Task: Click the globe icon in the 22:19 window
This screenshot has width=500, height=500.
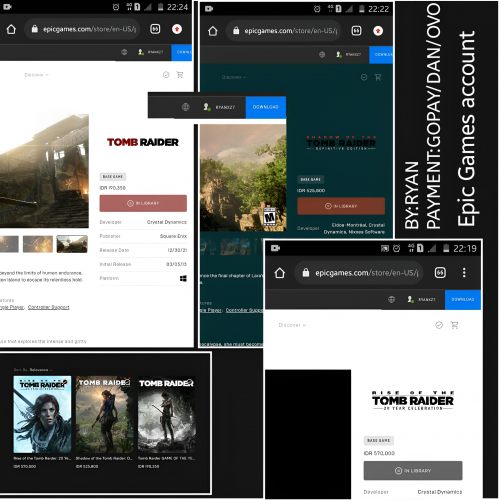Action: click(x=392, y=299)
